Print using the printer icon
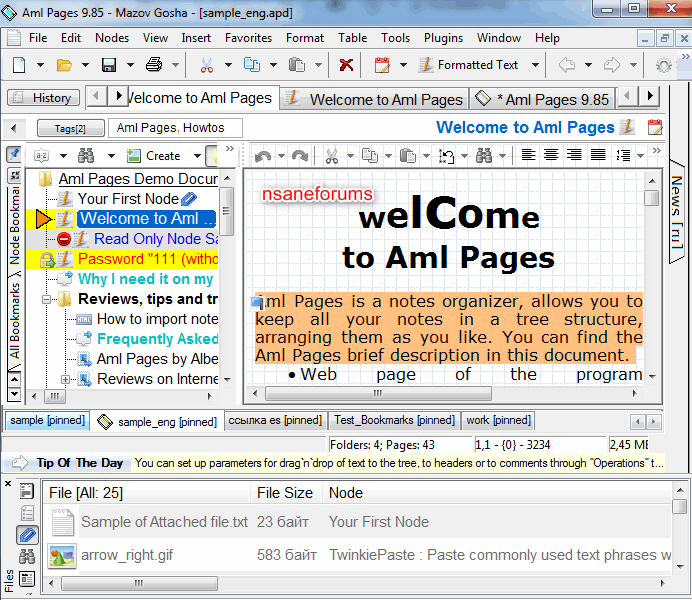 [x=154, y=65]
